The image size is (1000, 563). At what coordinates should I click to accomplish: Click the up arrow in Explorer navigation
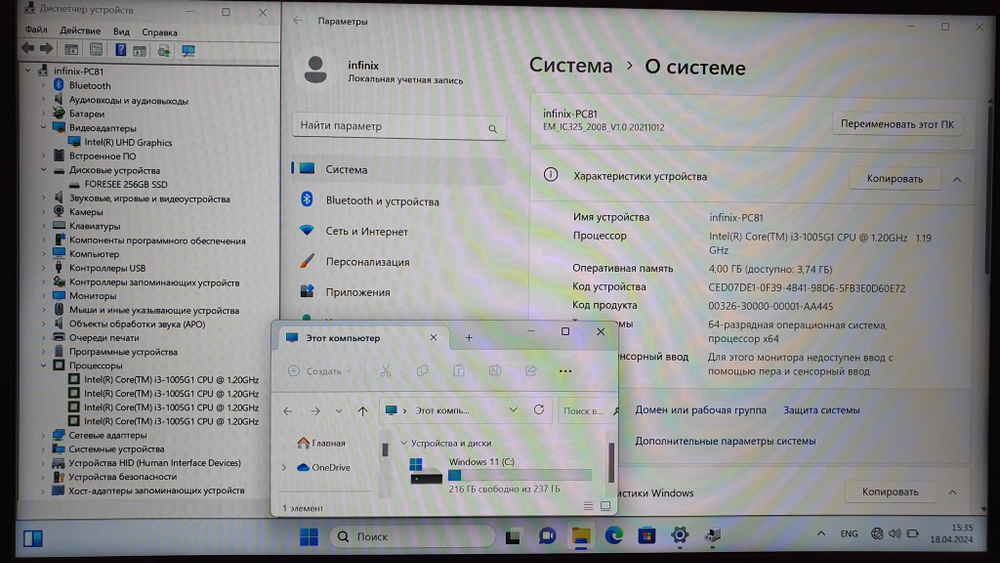click(363, 411)
